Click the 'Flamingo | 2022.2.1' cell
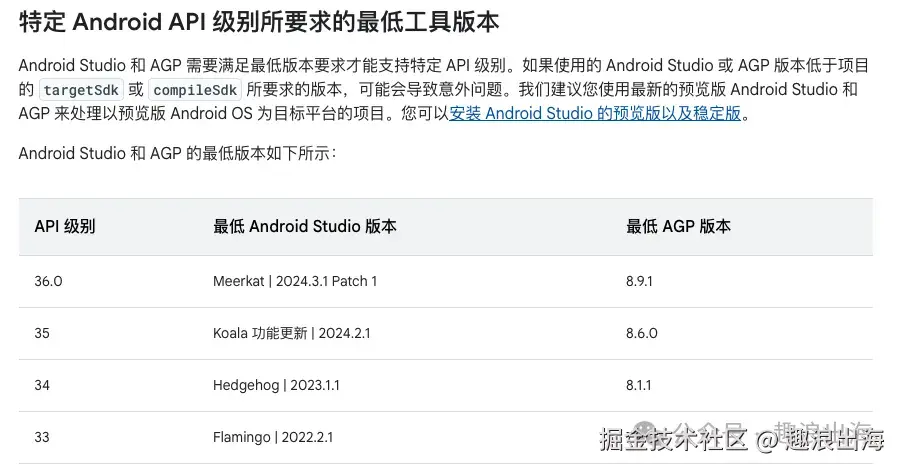Image resolution: width=900 pixels, height=469 pixels. point(273,437)
